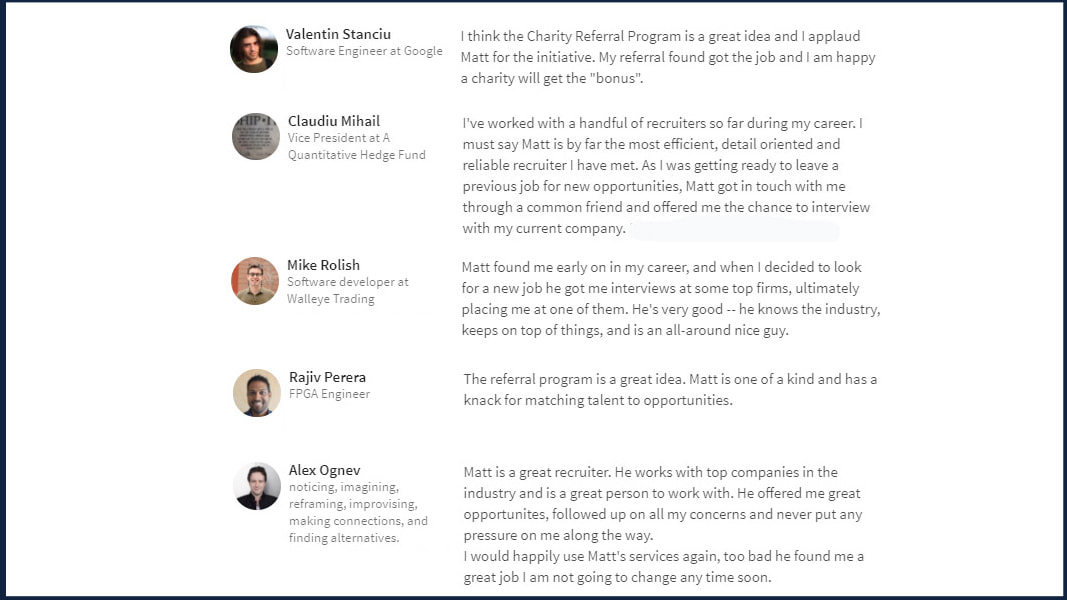Image resolution: width=1067 pixels, height=600 pixels.
Task: Click Mike Rolish's testimonial paragraph
Action: (x=671, y=299)
